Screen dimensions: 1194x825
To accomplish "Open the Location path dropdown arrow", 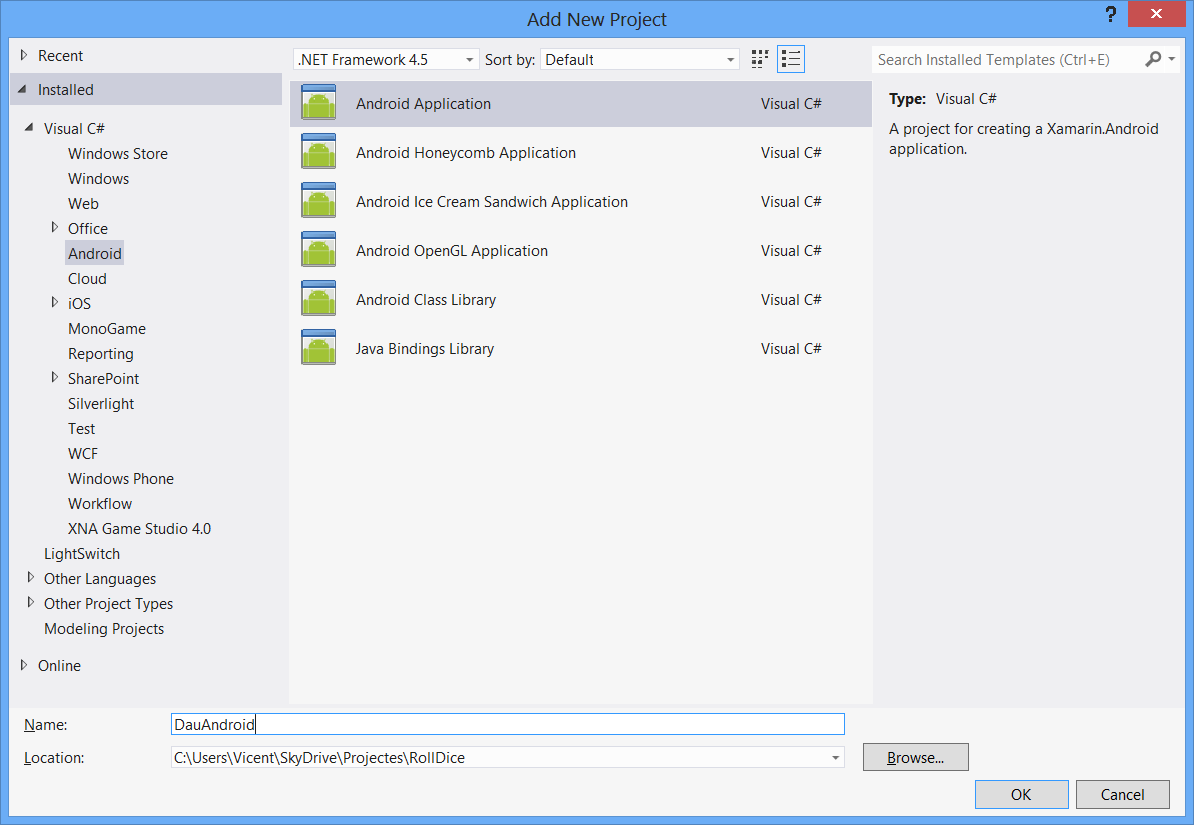I will [835, 758].
